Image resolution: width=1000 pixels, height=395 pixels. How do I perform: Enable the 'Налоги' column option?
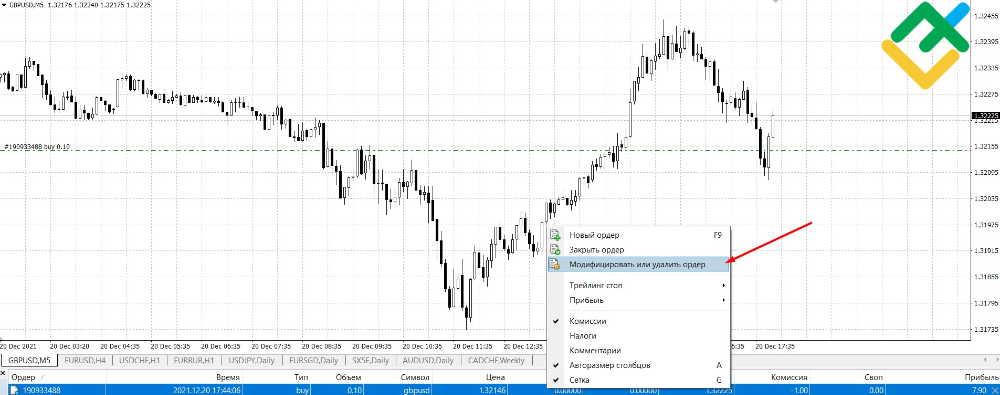(638, 336)
